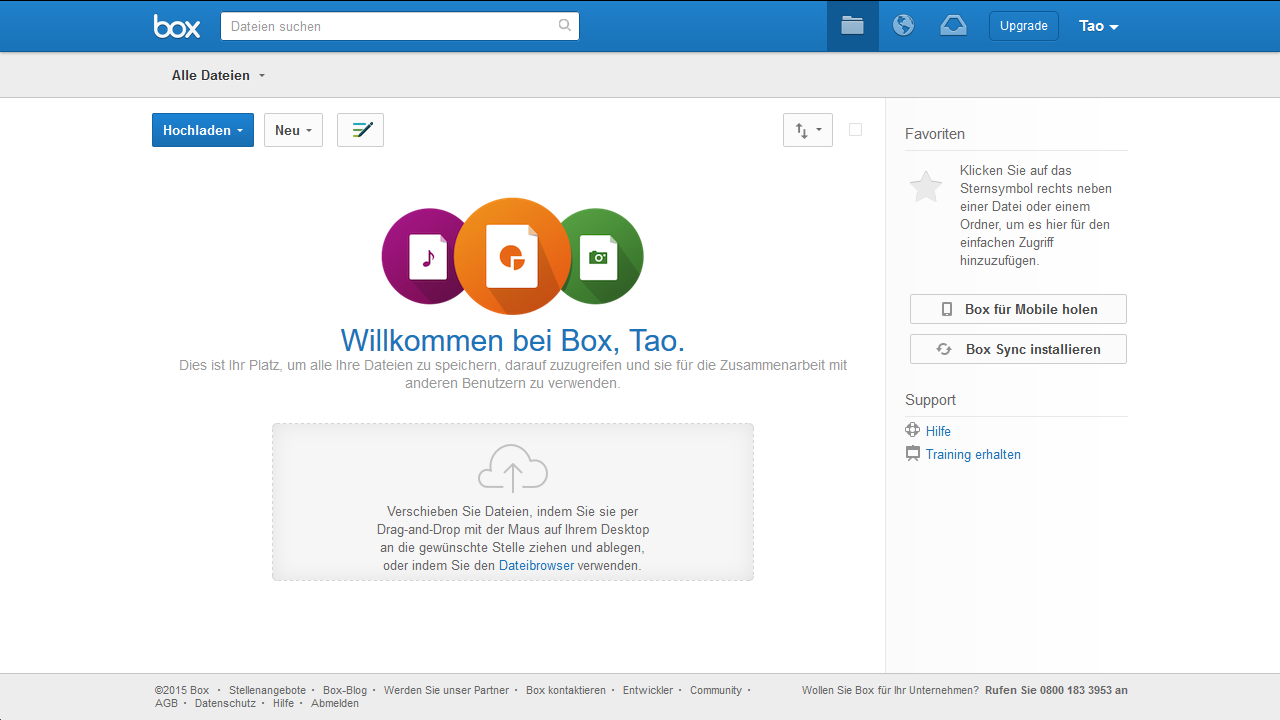1280x720 pixels.
Task: Click the Box logo
Action: [177, 26]
